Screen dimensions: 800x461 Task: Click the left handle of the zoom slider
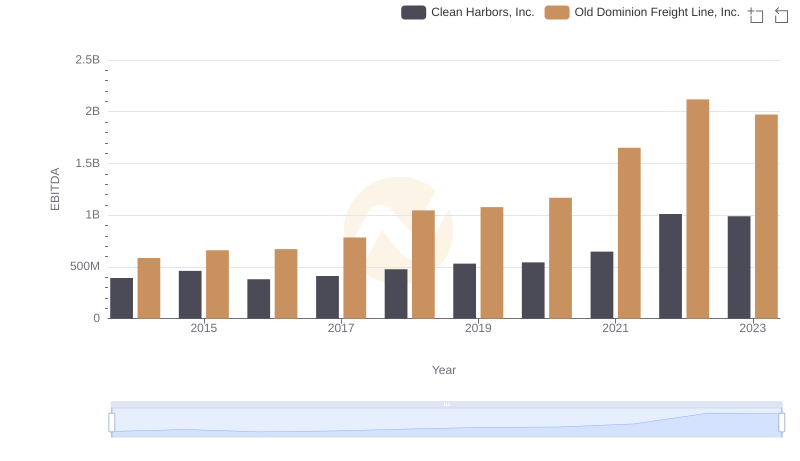[112, 422]
